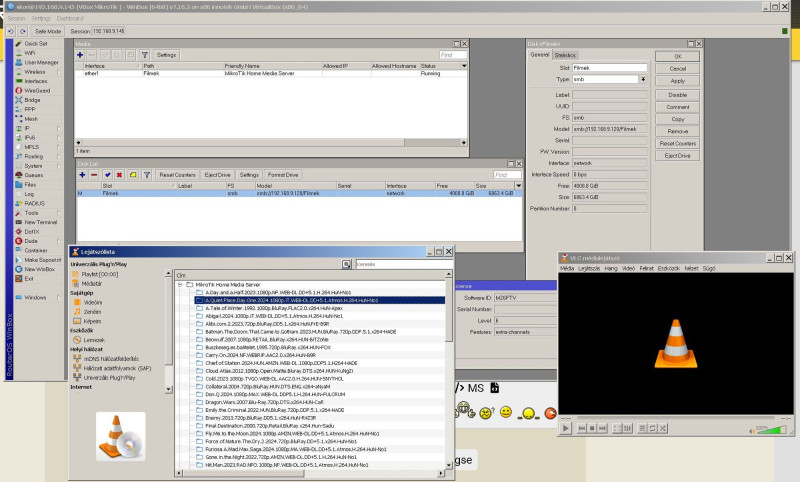Expand IP submenu in sidebar

(59, 129)
